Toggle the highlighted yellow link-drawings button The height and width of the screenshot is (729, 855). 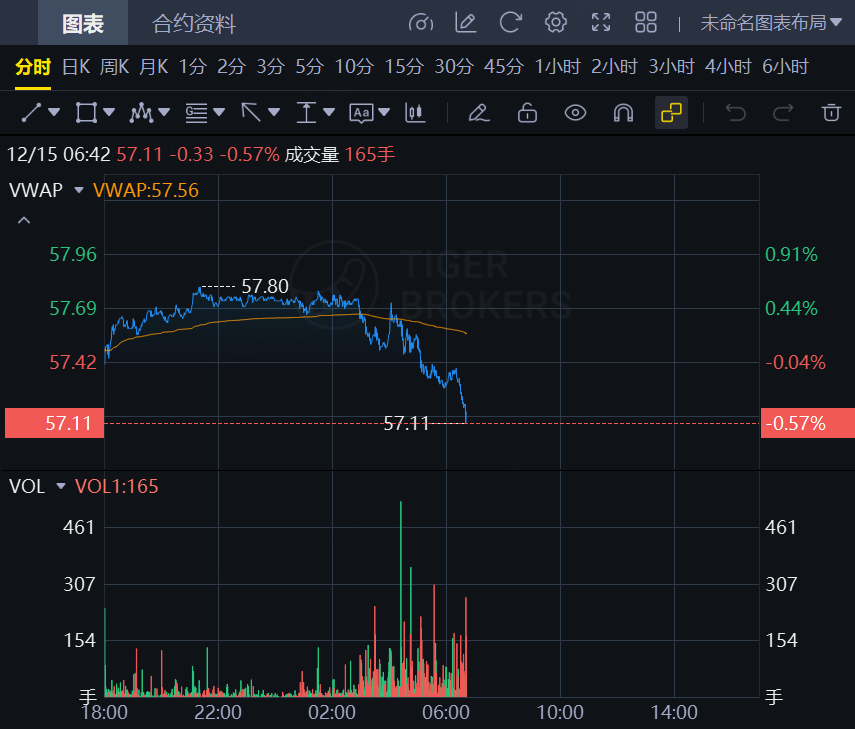tap(671, 112)
